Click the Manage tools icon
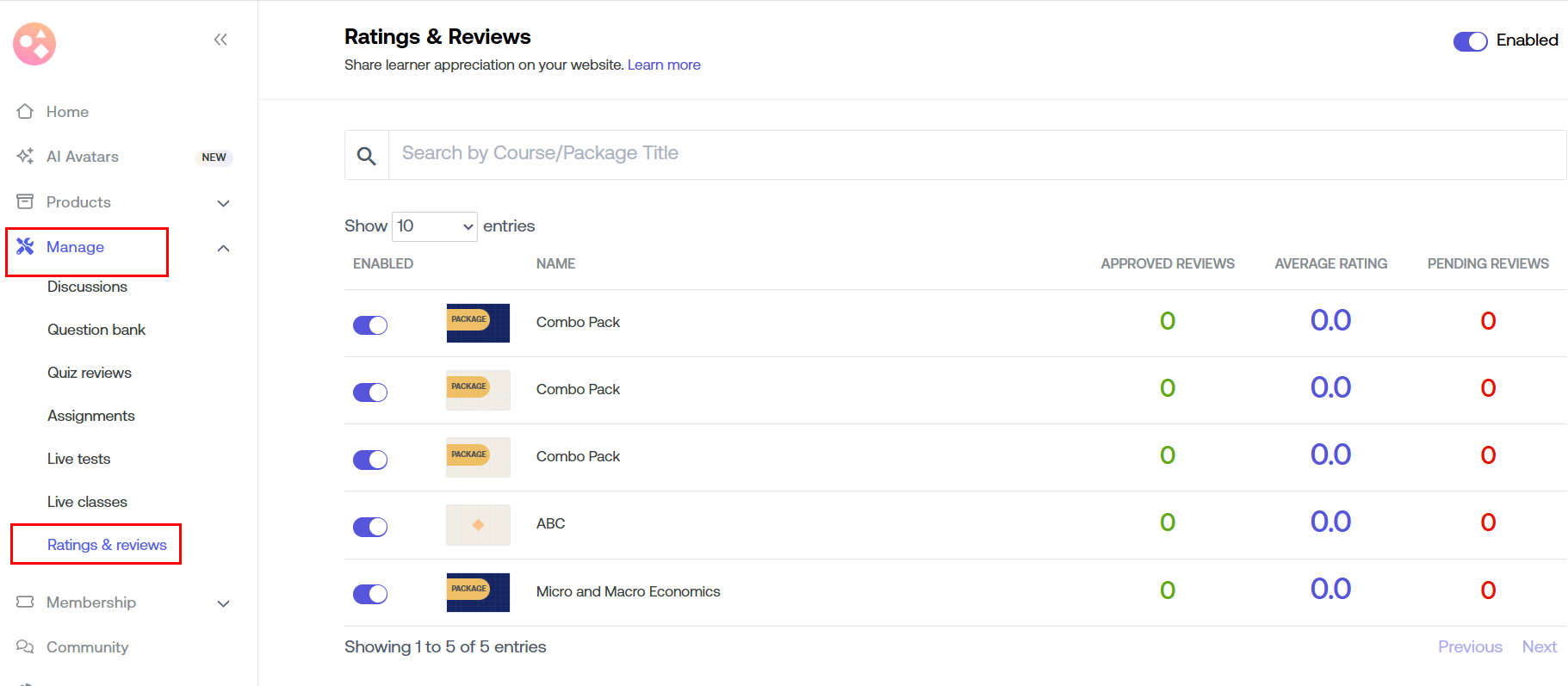1568x686 pixels. click(25, 247)
